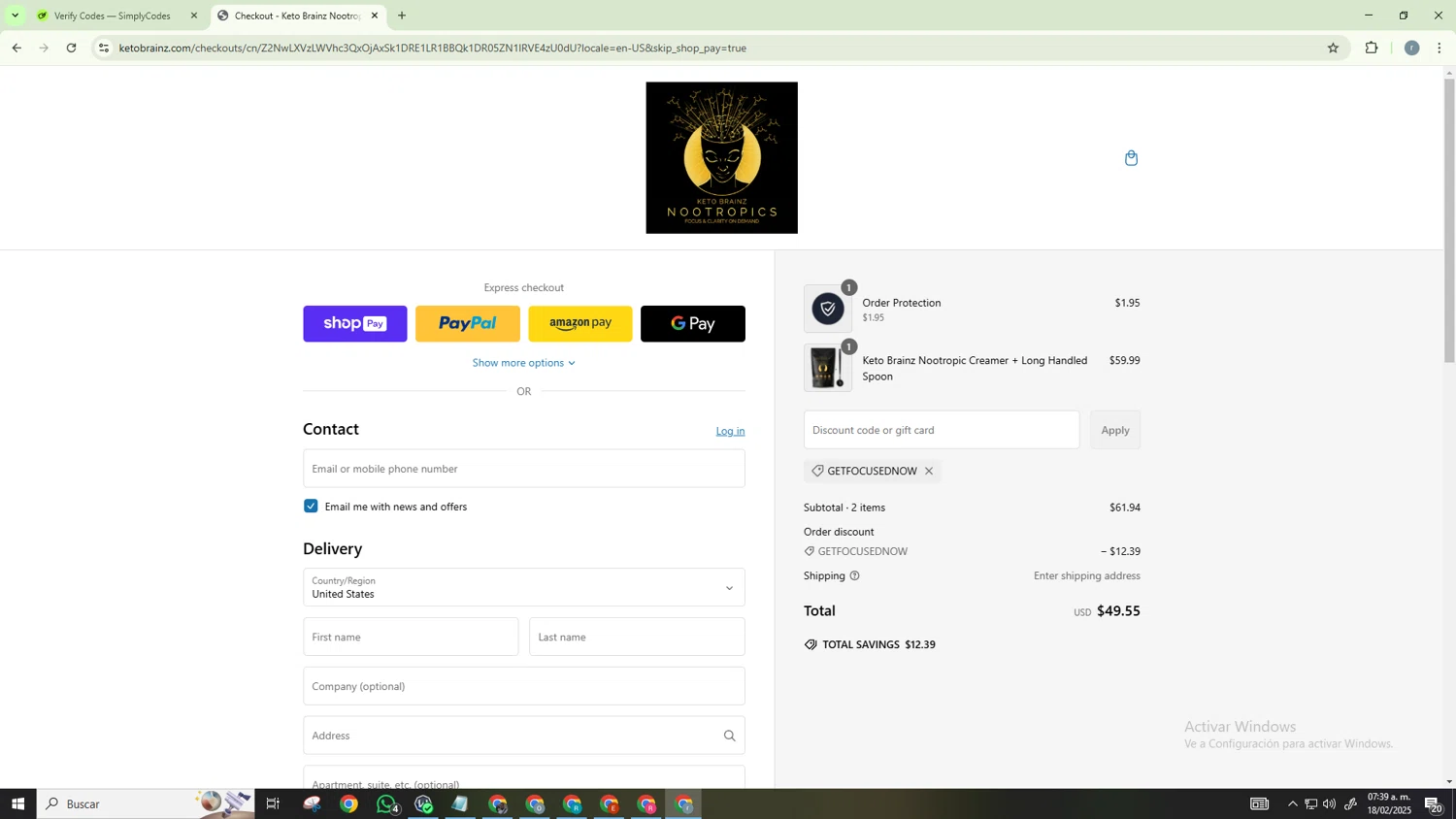
Task: Click the Log in link
Action: point(730,431)
